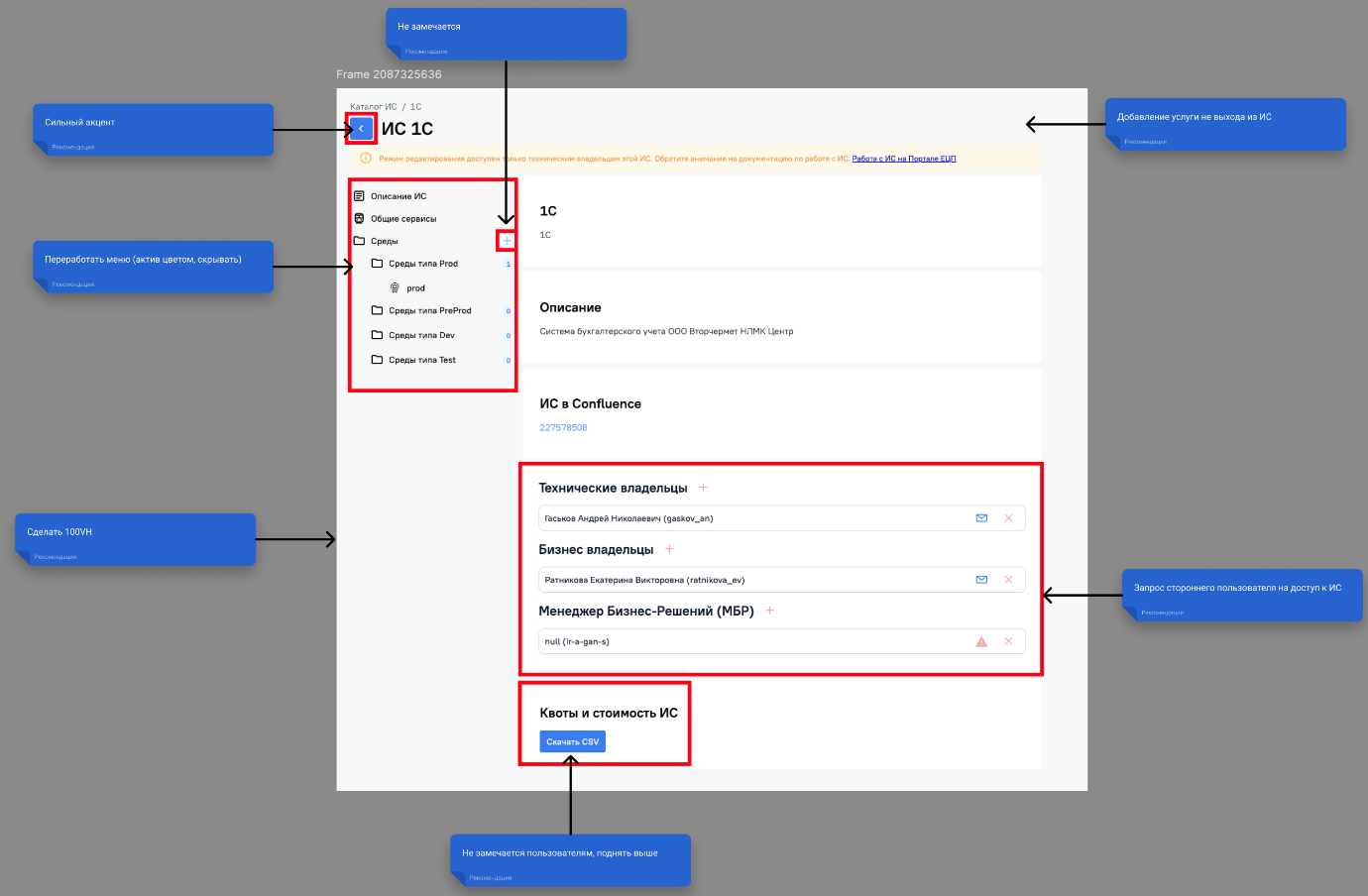This screenshot has height=896, width=1368.
Task: Remove business owner ratnikova_ev via the X
Action: (x=1009, y=579)
